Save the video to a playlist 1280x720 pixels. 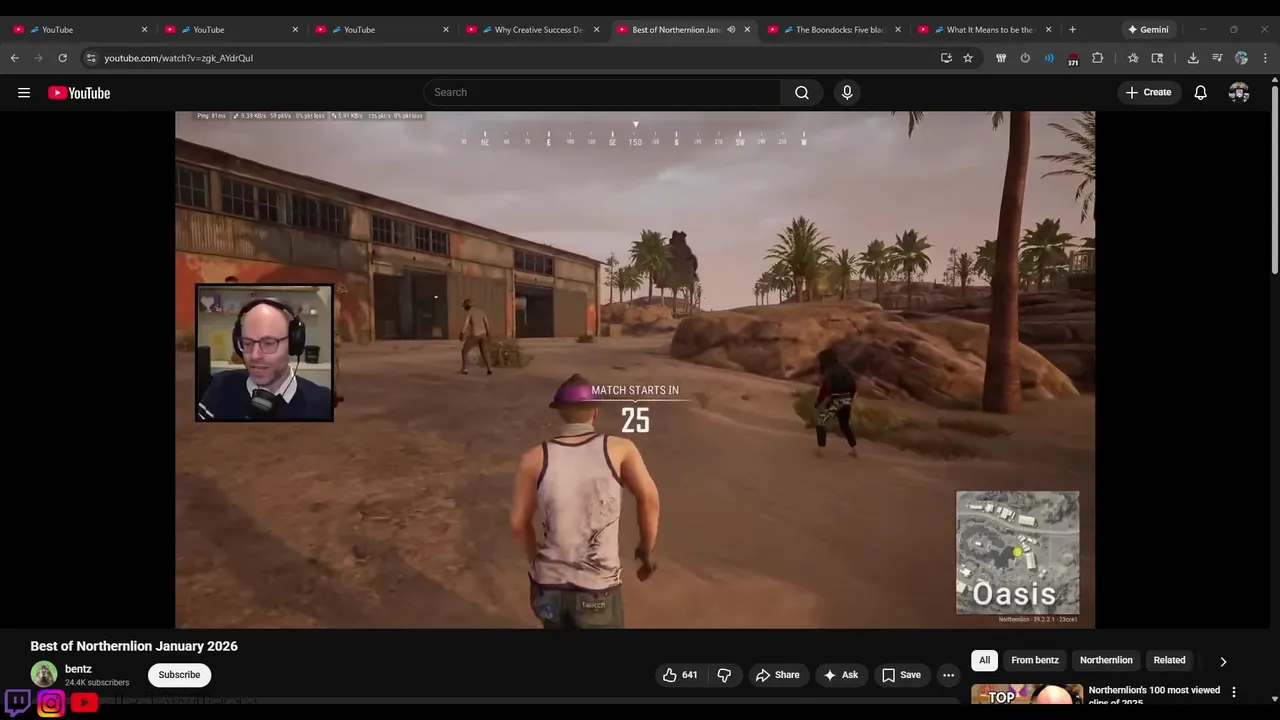(x=901, y=675)
